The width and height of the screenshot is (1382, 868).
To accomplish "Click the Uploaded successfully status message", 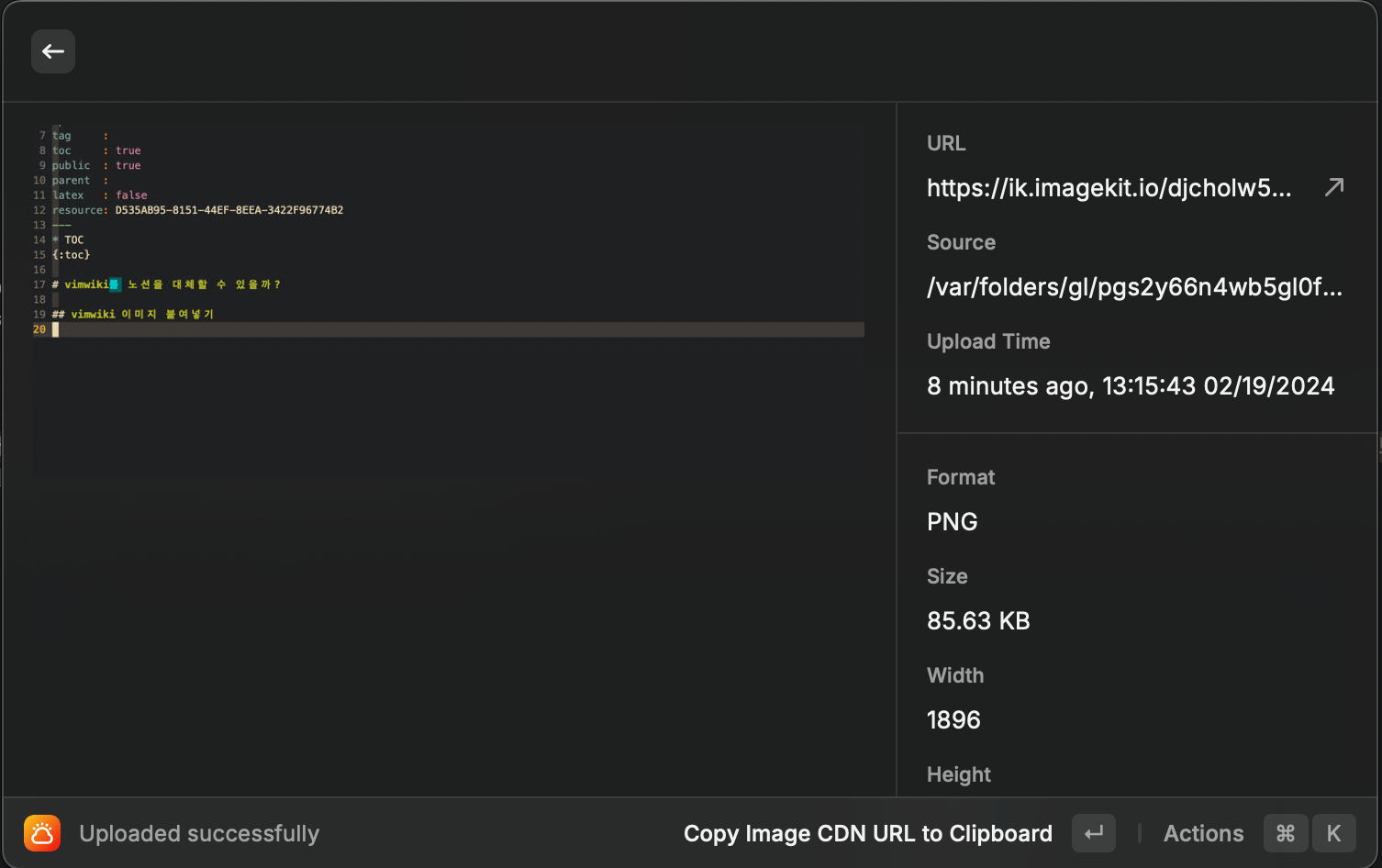I will point(199,833).
